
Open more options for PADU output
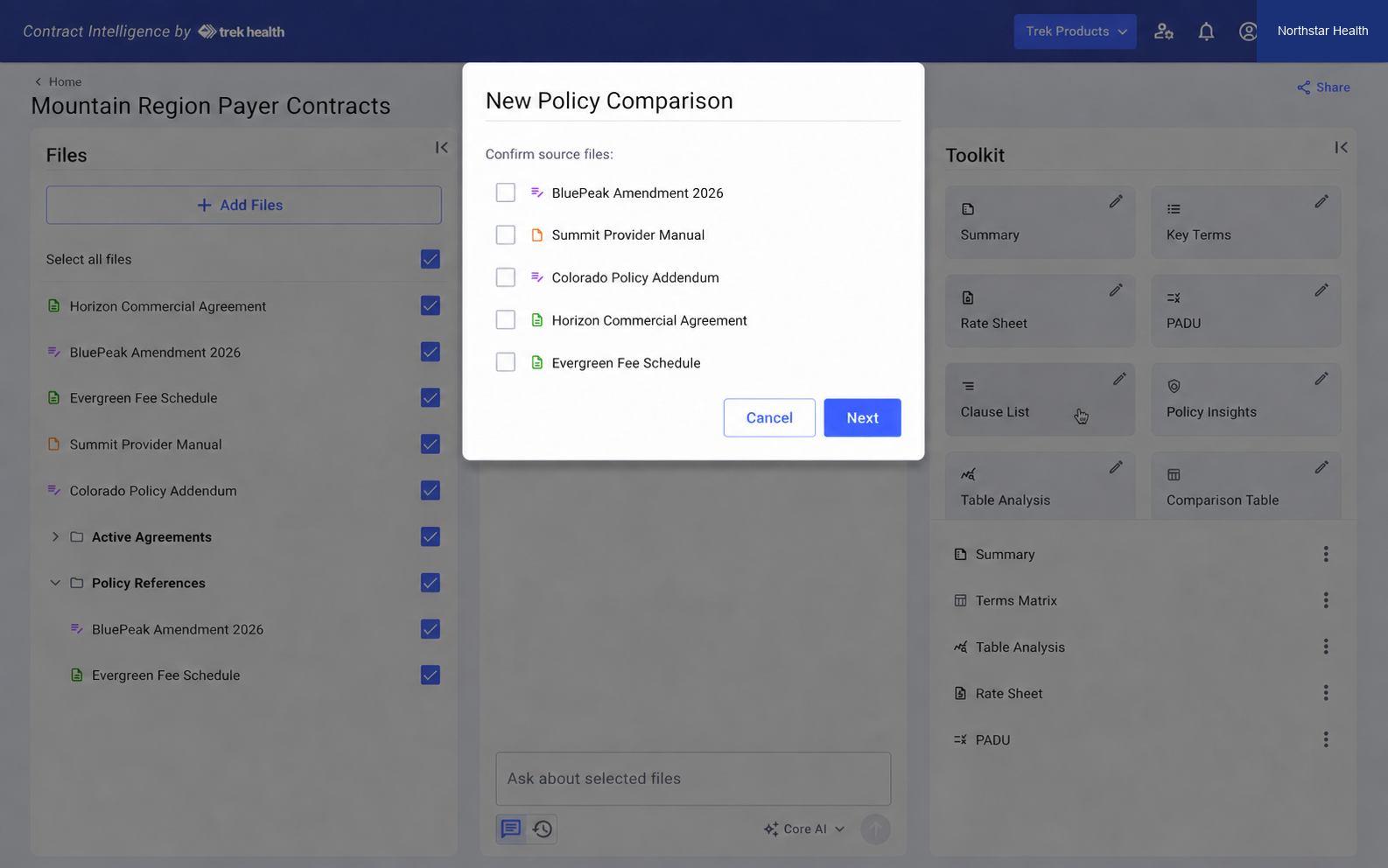(x=1326, y=739)
